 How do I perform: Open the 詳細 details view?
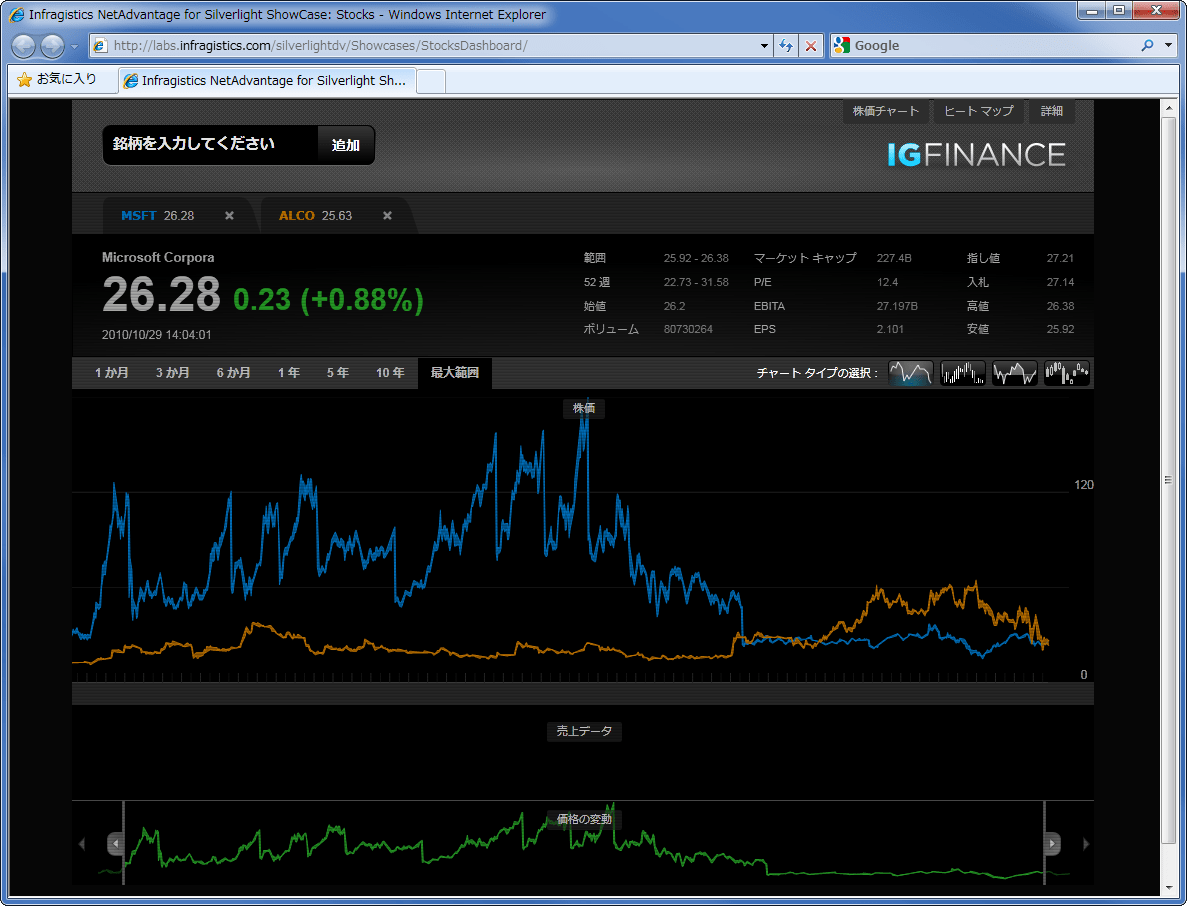coord(1052,111)
